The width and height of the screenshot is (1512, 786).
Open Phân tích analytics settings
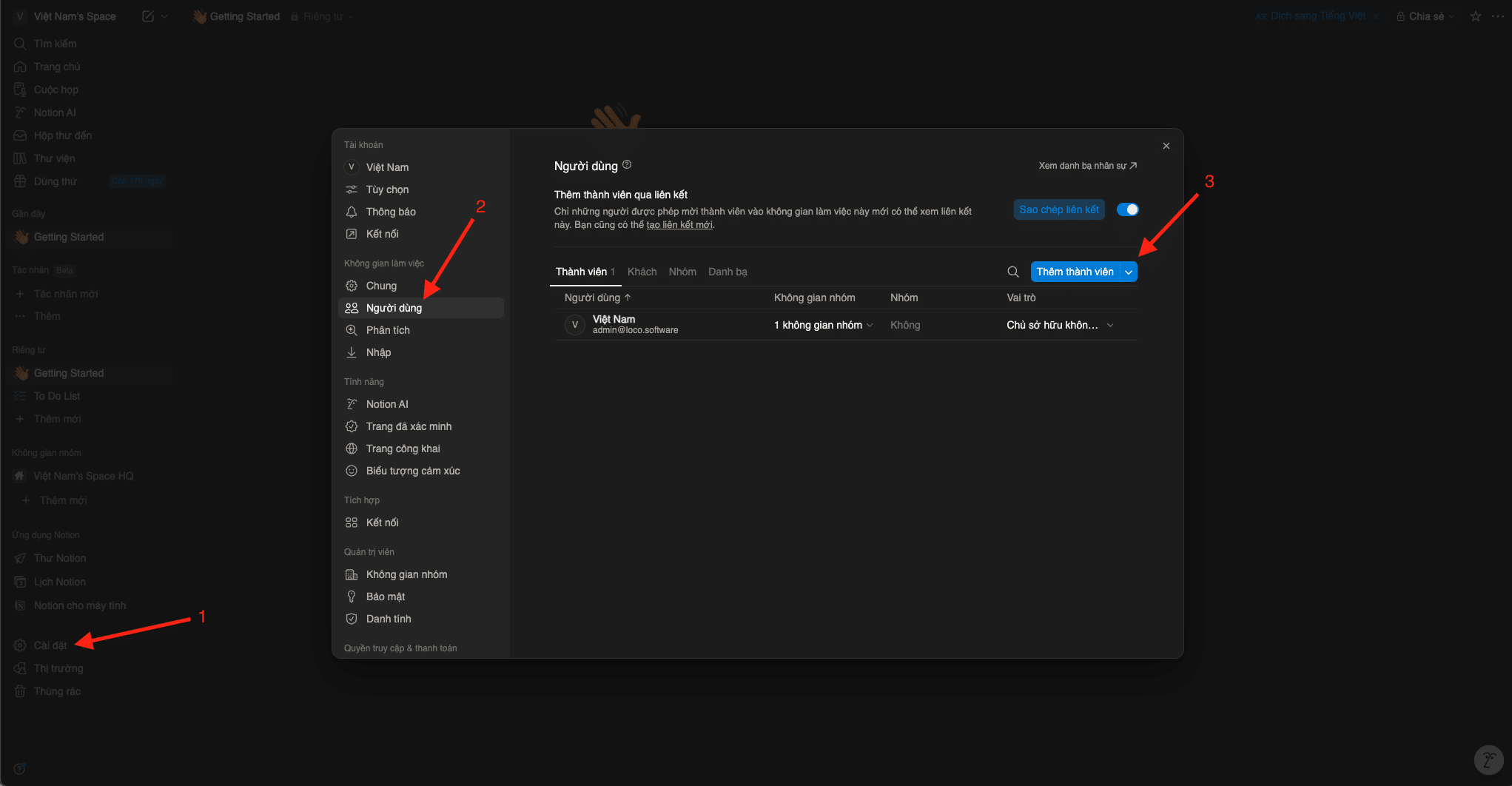click(387, 330)
